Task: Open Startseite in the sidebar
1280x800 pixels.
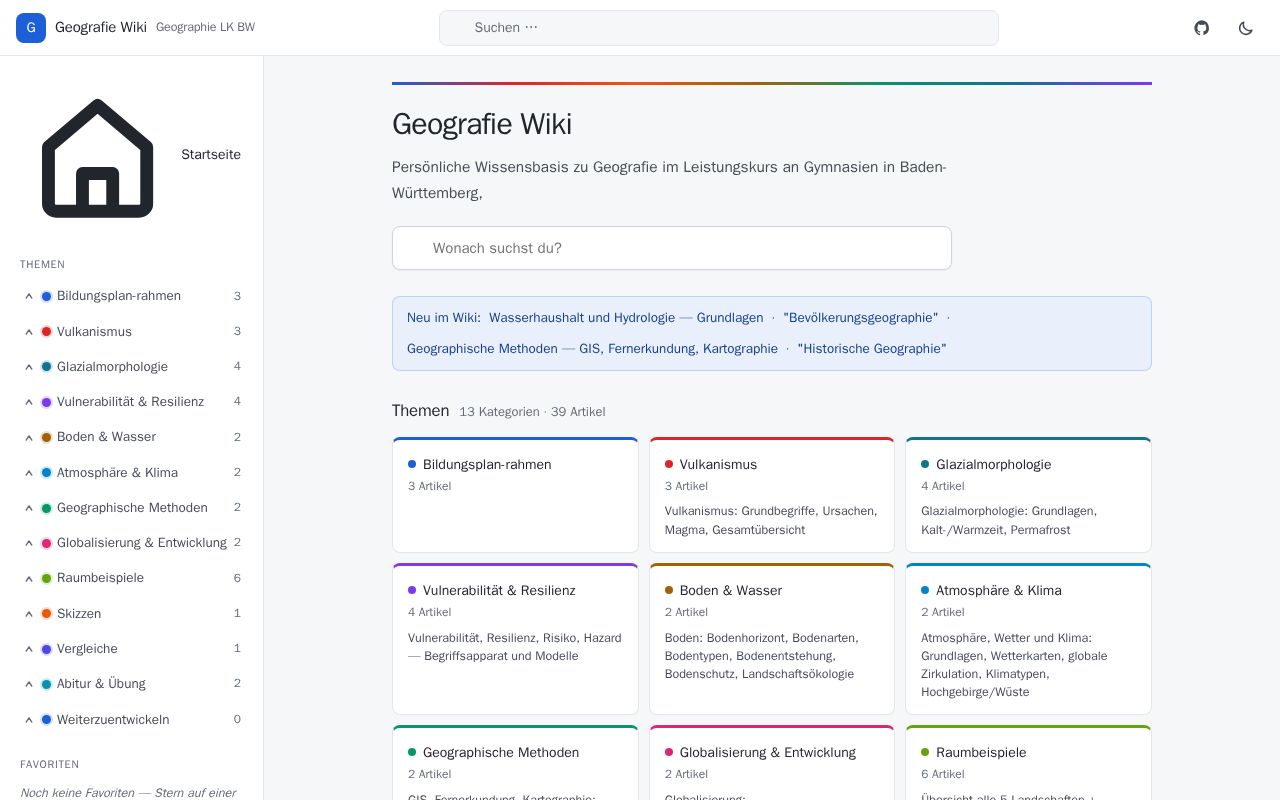Action: [x=211, y=155]
